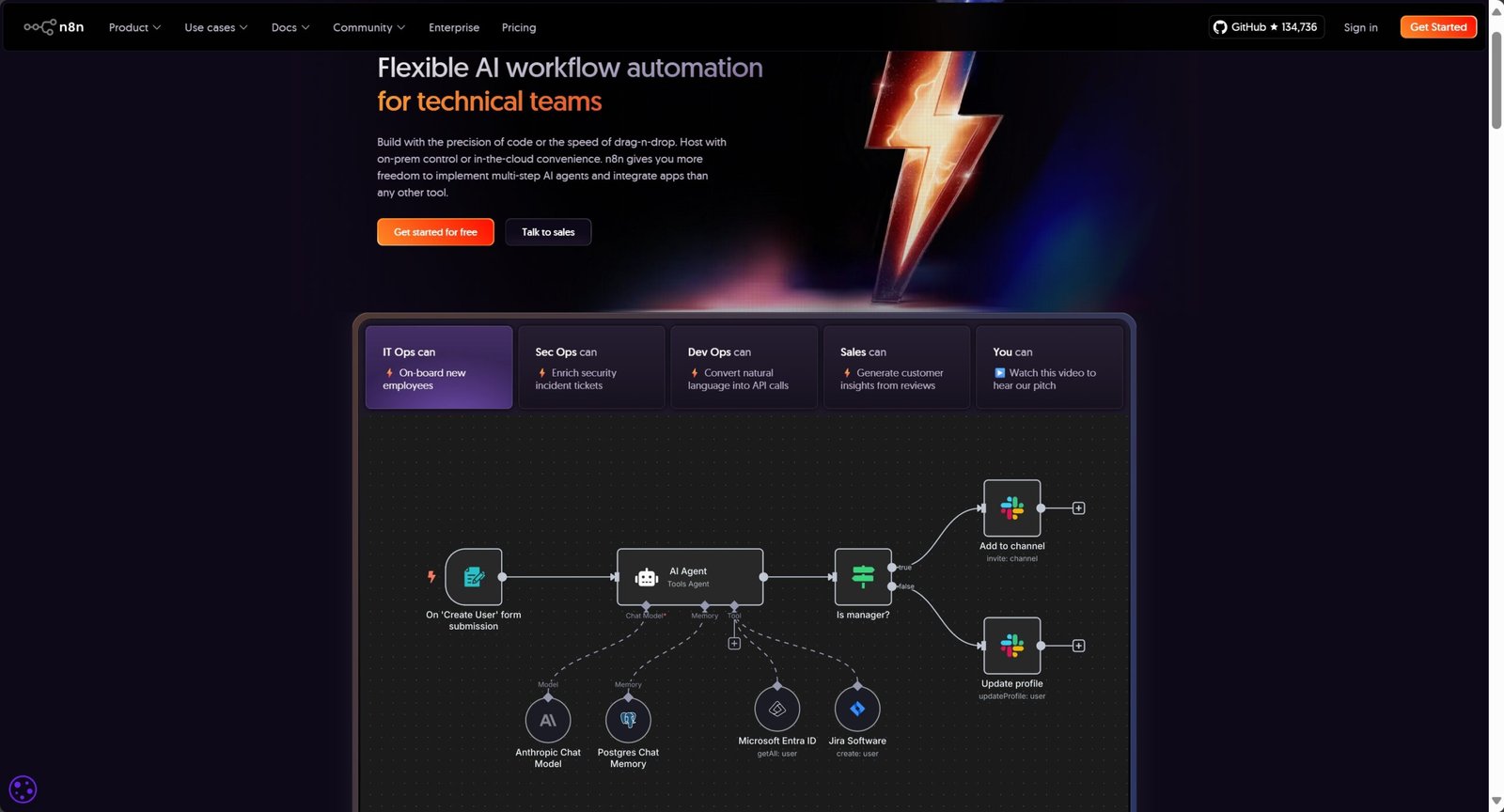This screenshot has width=1504, height=812.
Task: Click the Sign in link
Action: coord(1360,27)
